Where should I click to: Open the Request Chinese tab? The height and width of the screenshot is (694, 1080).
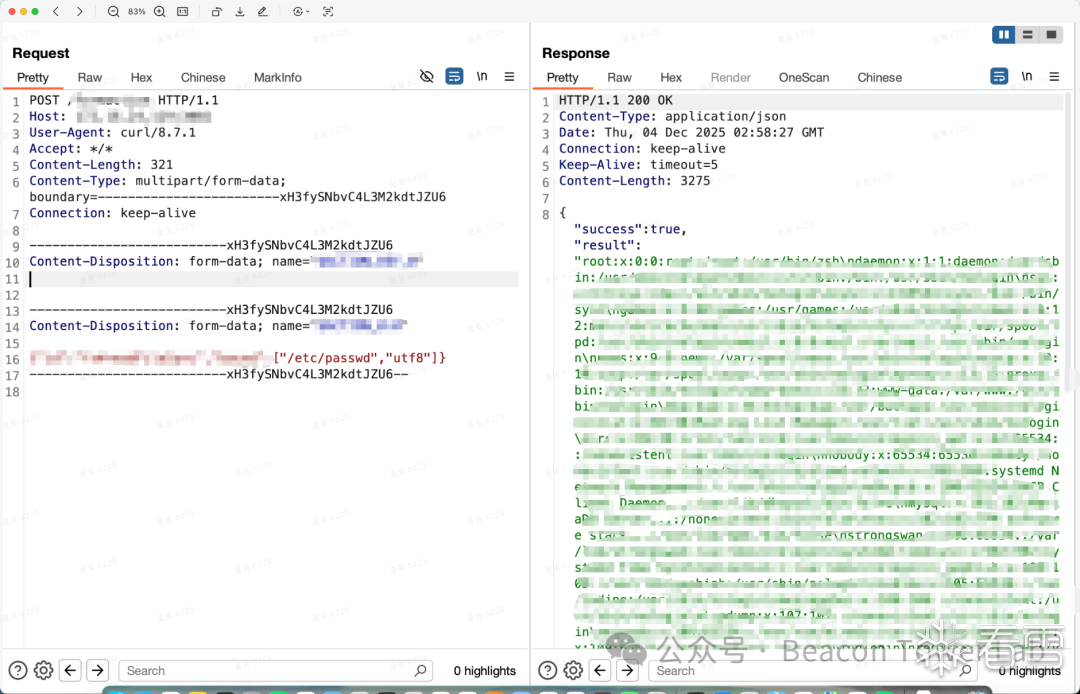[202, 78]
